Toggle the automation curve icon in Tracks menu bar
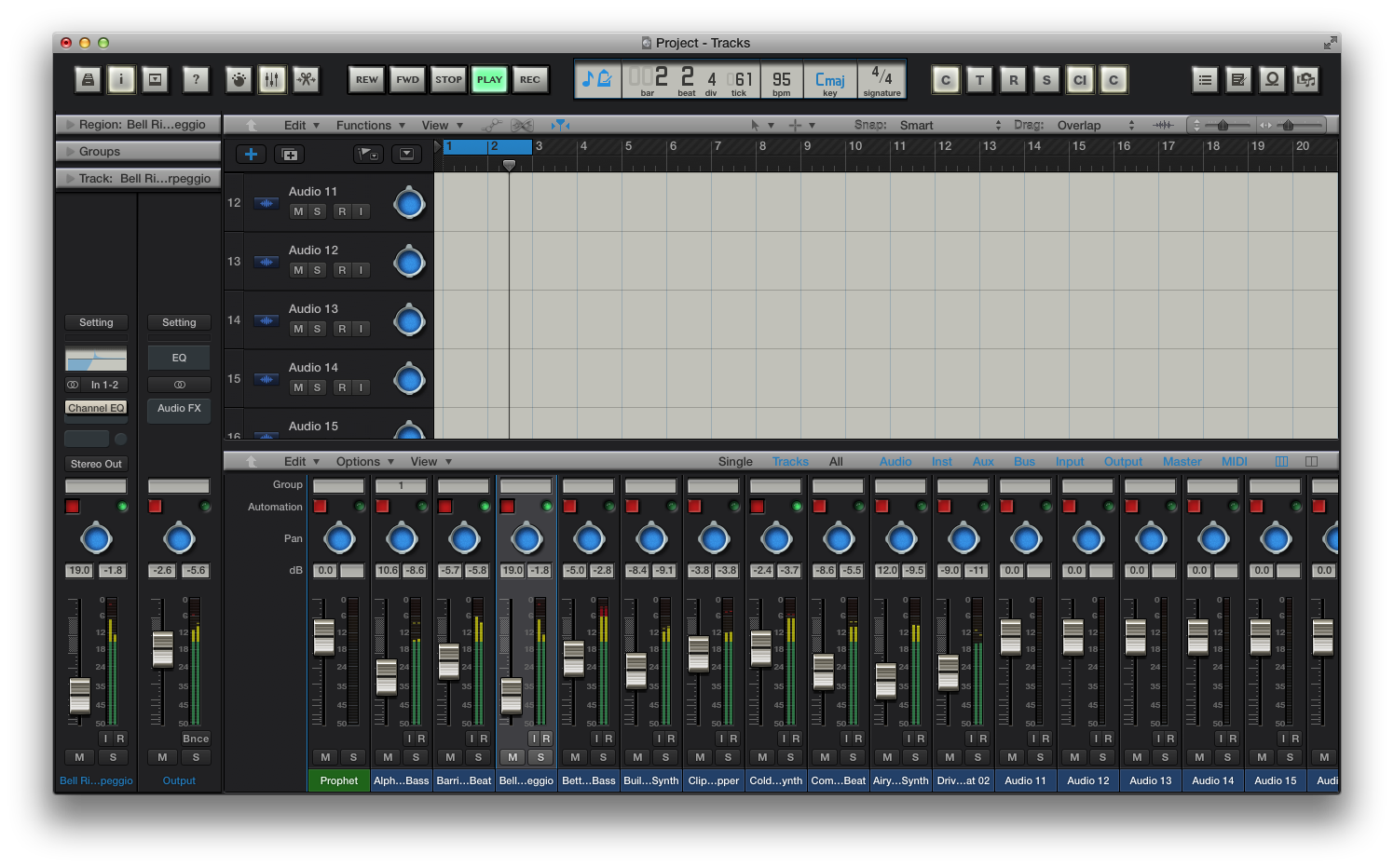Viewport: 1394px width, 868px height. tap(491, 125)
